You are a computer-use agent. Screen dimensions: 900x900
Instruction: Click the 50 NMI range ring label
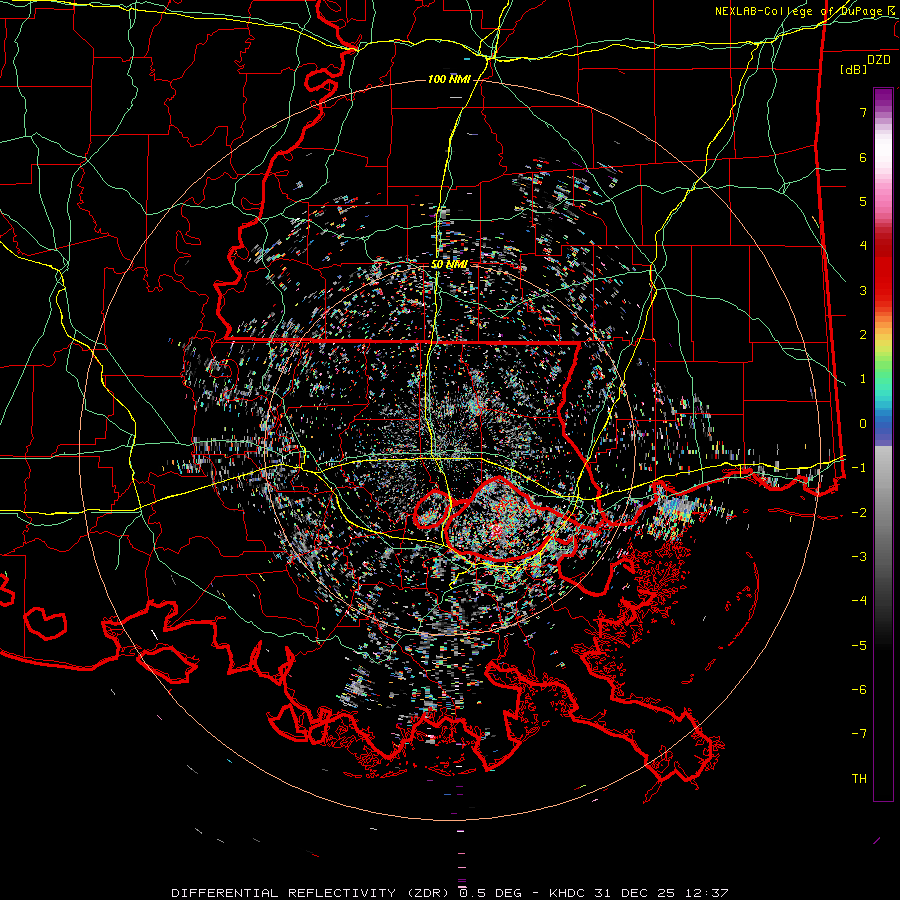pos(449,264)
